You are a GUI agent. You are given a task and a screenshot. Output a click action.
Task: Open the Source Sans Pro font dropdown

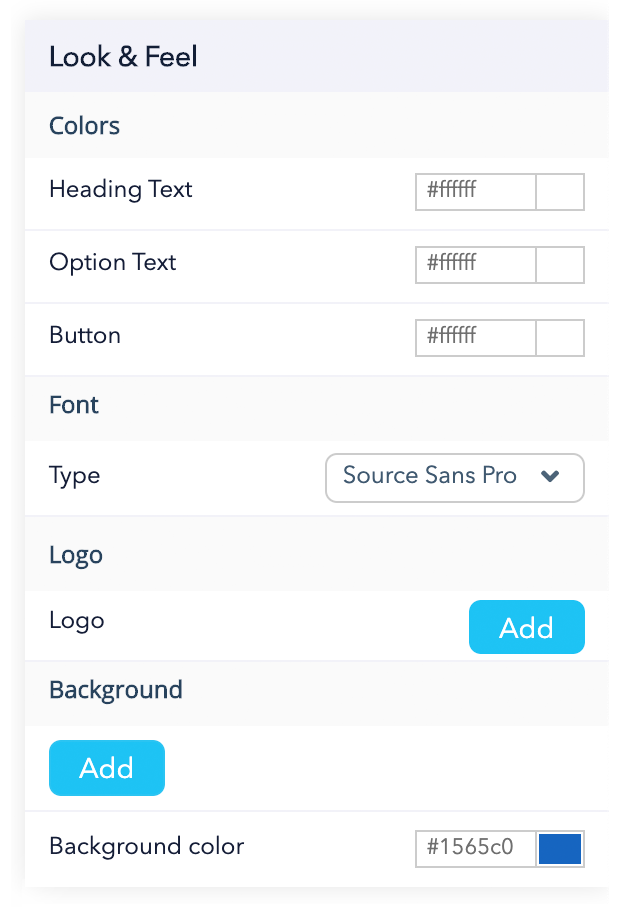point(454,478)
